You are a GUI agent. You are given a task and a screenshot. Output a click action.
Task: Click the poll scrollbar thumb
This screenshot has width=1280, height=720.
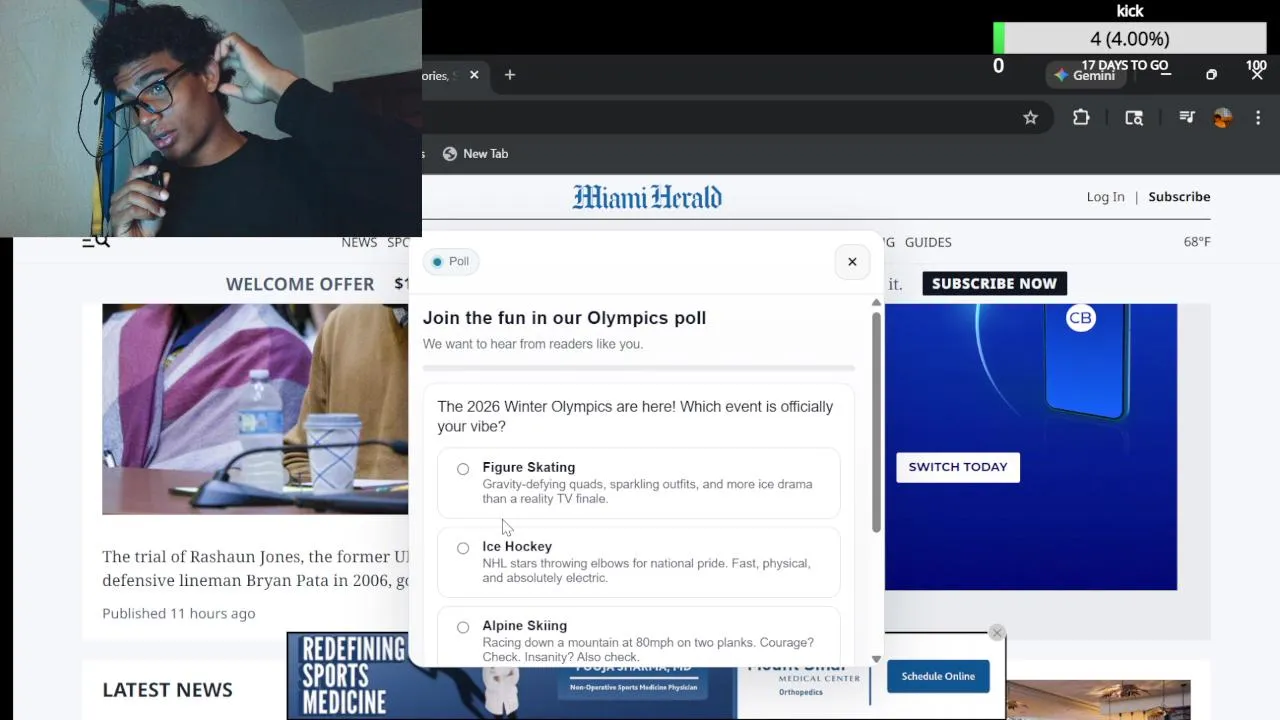876,422
